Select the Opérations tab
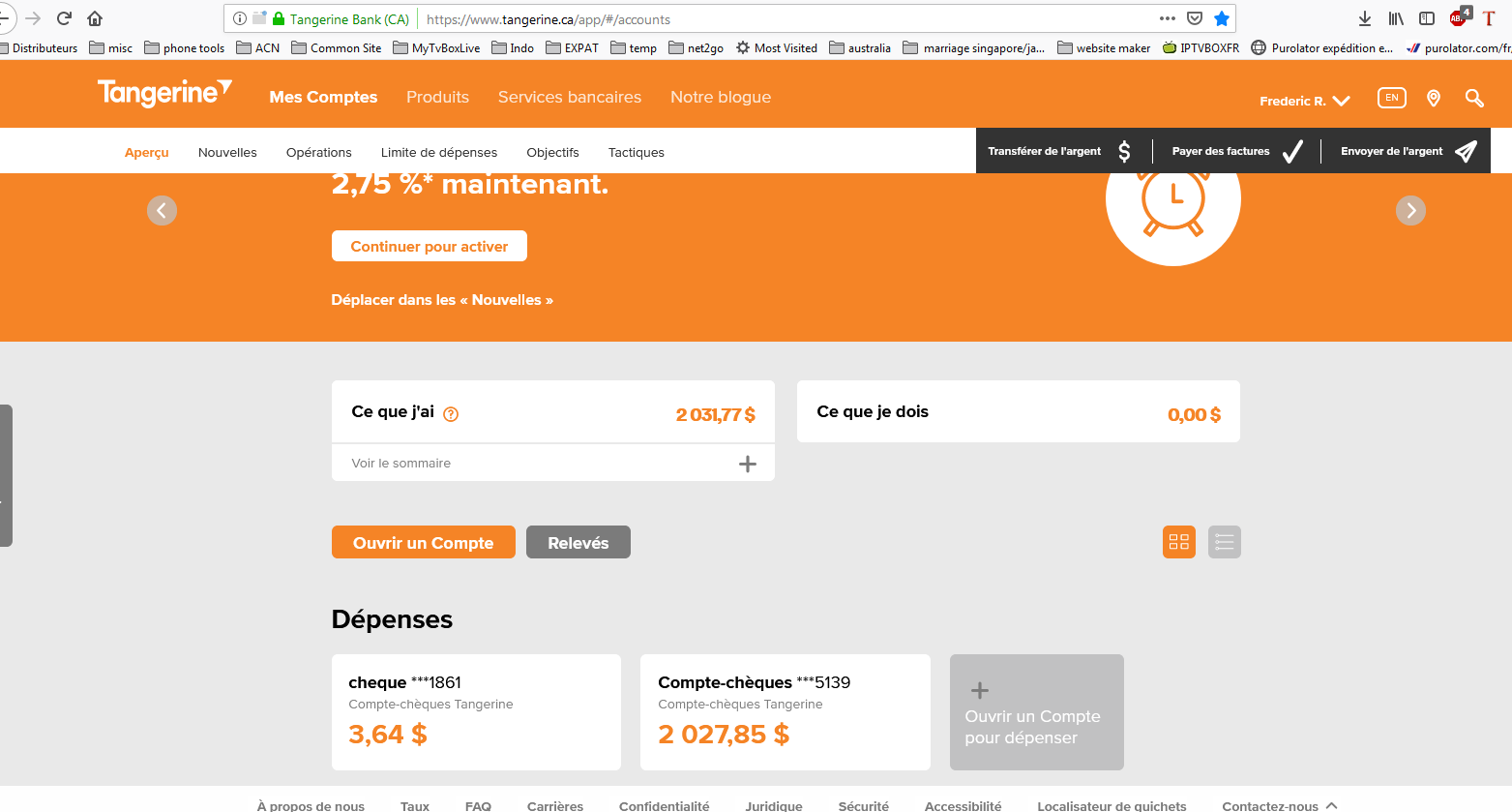The image size is (1512, 812). point(319,152)
